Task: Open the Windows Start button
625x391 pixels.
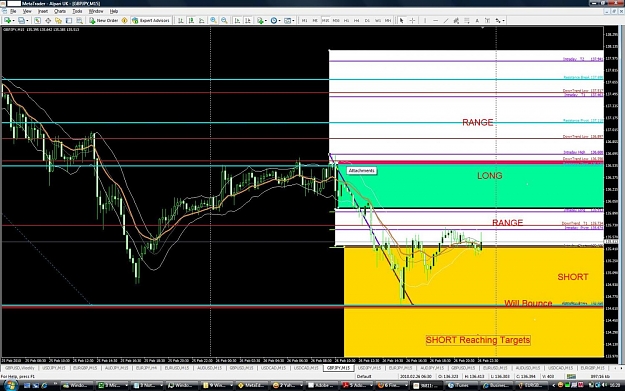Action: pos(10,385)
